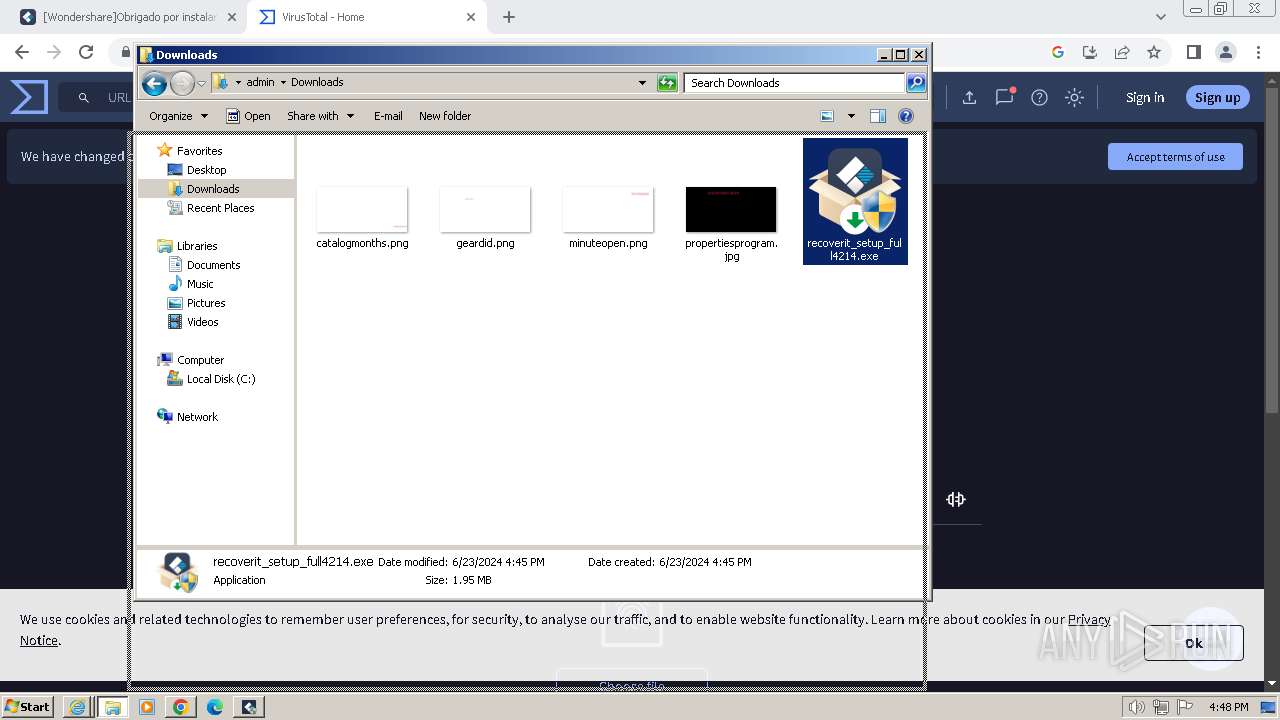Click the change view icon

827,116
